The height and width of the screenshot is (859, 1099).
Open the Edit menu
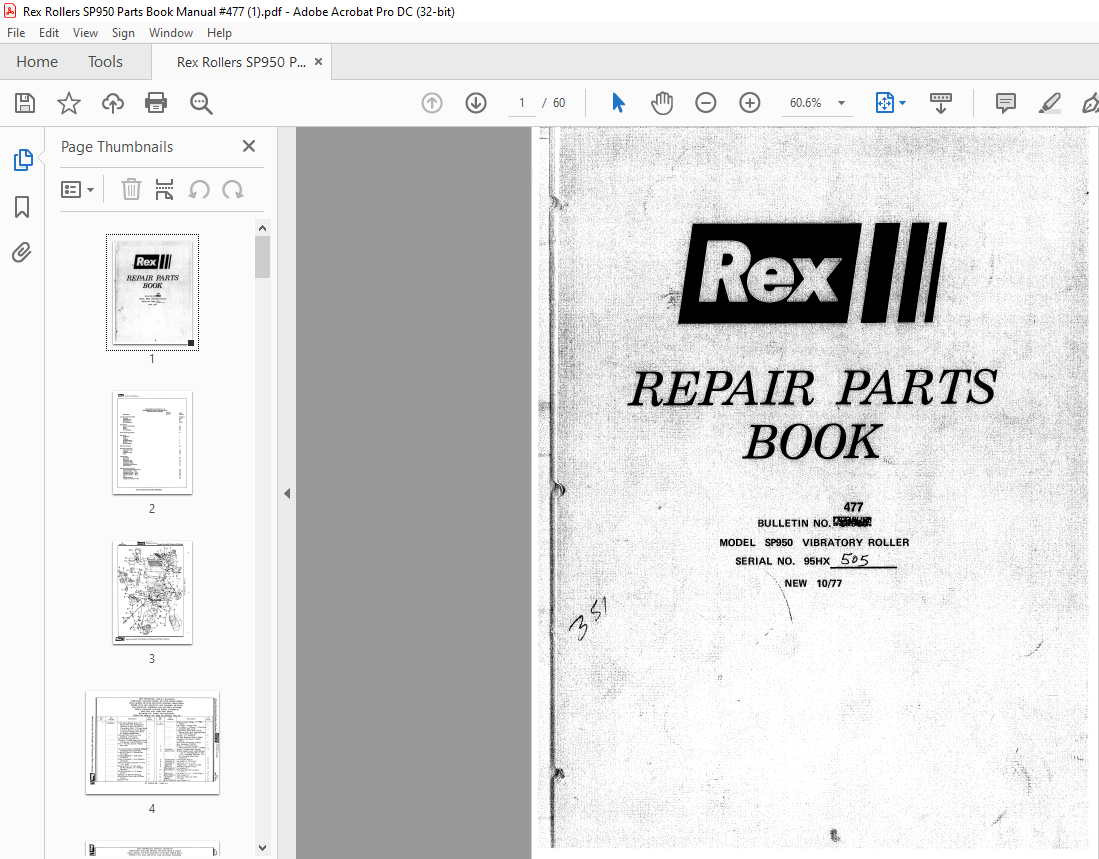pos(48,33)
